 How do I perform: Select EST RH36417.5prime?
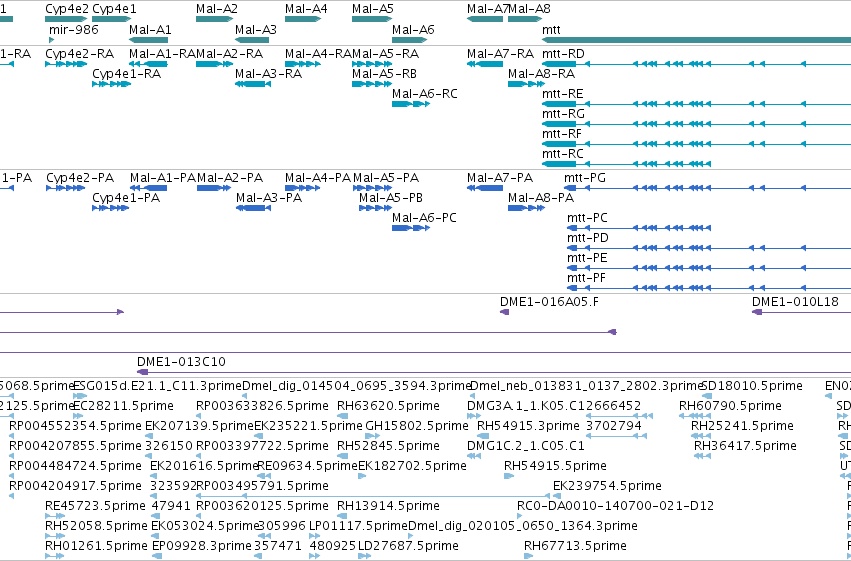[702, 456]
